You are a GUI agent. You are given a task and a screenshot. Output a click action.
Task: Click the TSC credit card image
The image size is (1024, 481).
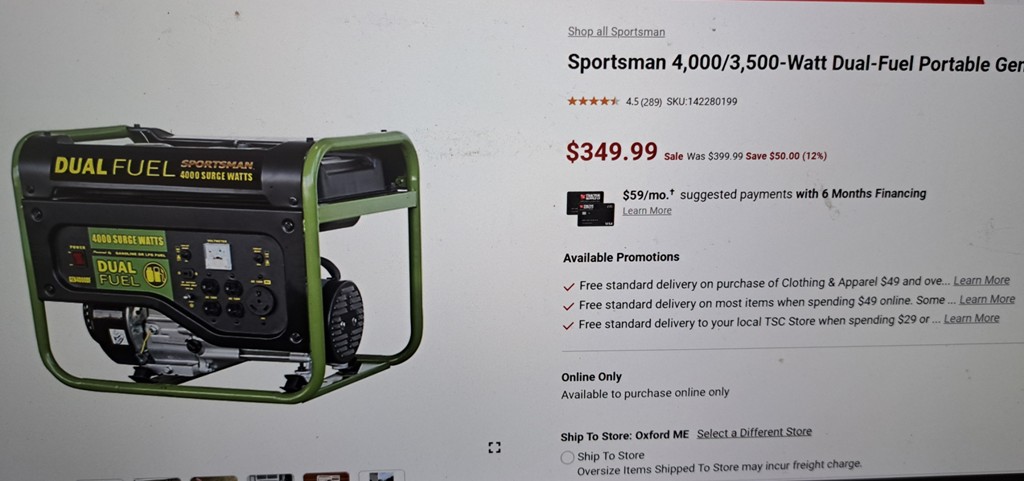click(x=590, y=208)
